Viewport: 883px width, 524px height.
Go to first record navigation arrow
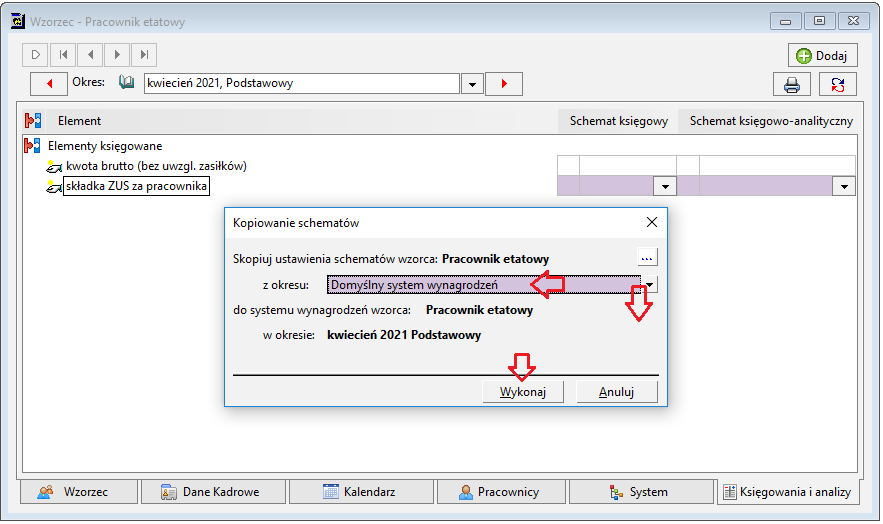point(63,55)
